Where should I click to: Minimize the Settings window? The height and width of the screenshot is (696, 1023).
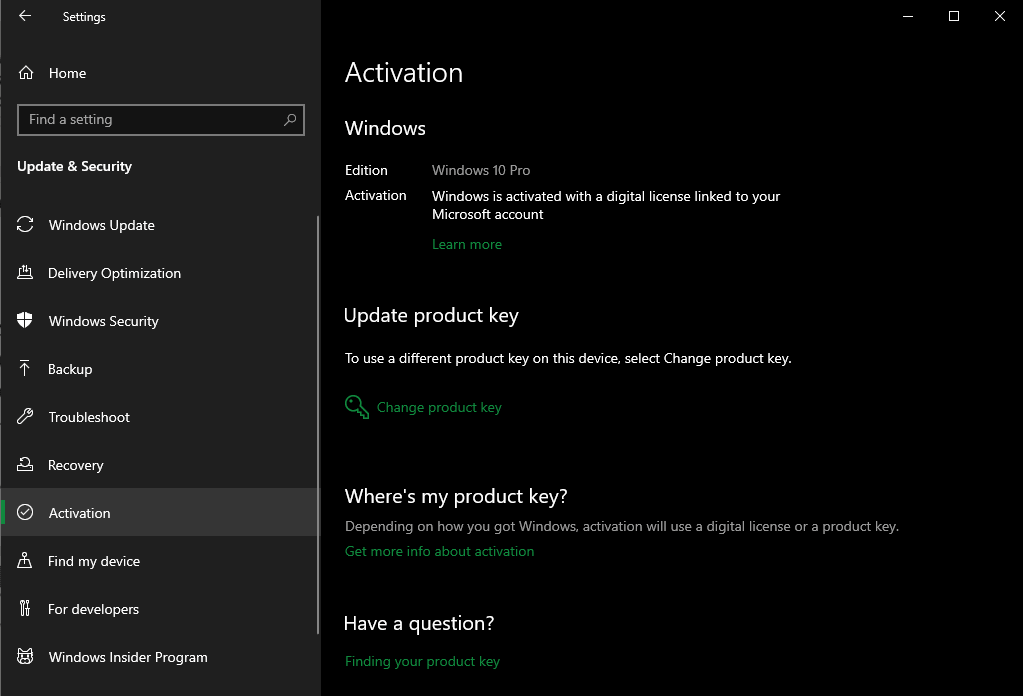pos(908,16)
